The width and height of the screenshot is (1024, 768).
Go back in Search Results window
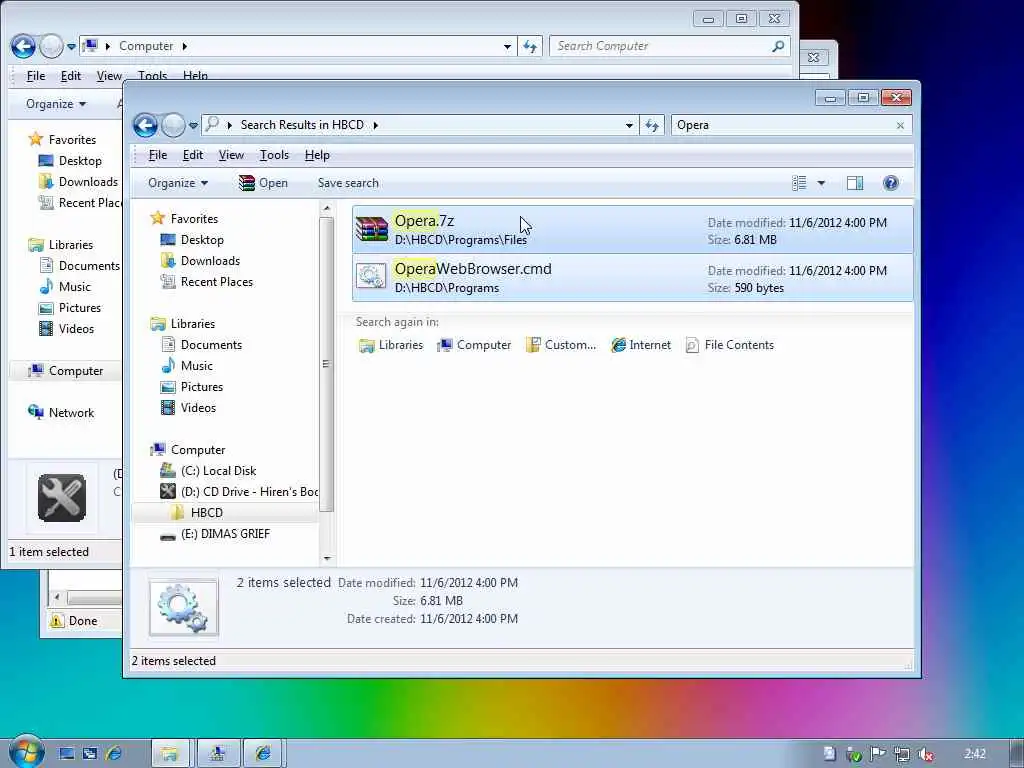coord(146,125)
